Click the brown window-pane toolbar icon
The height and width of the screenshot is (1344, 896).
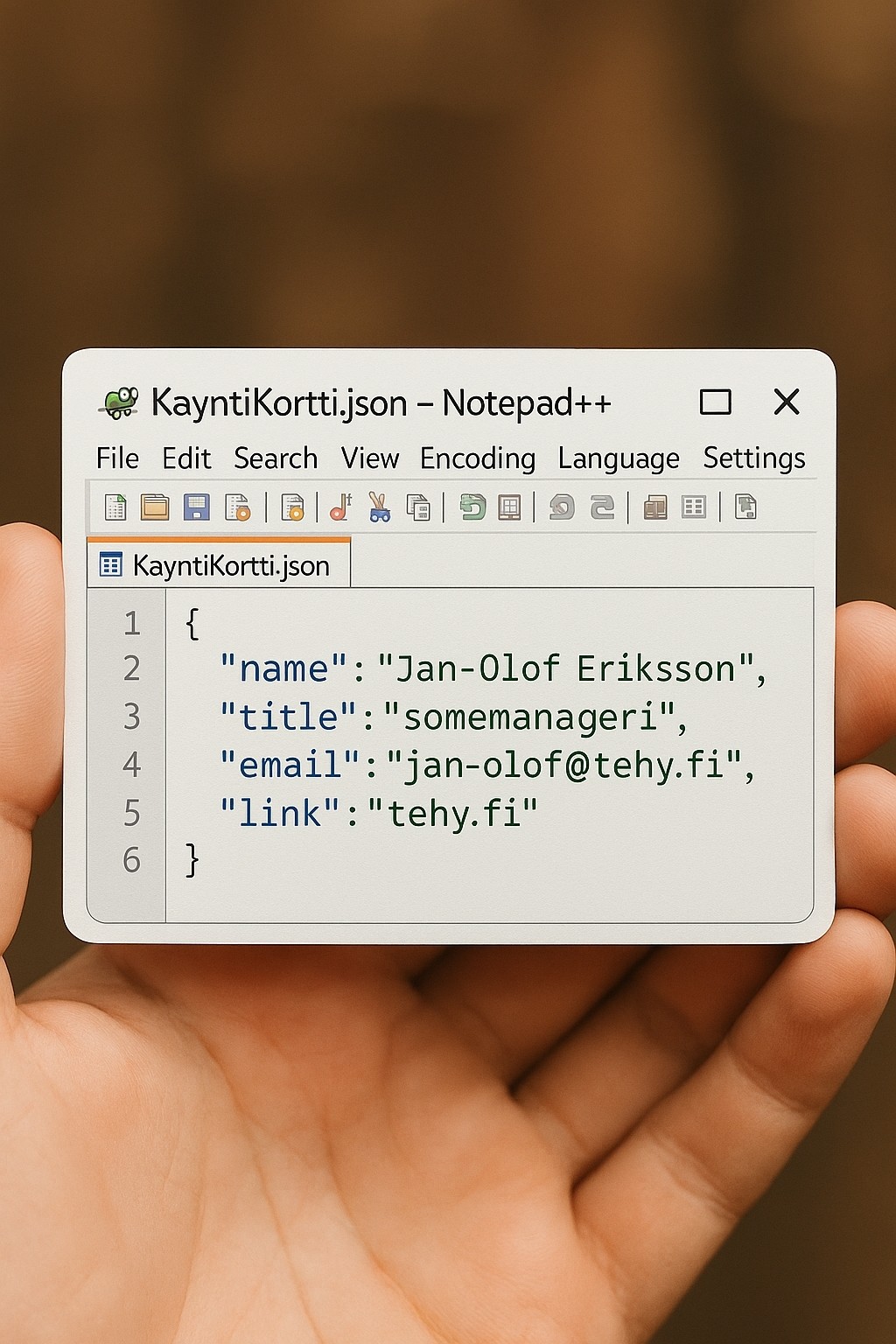[509, 507]
